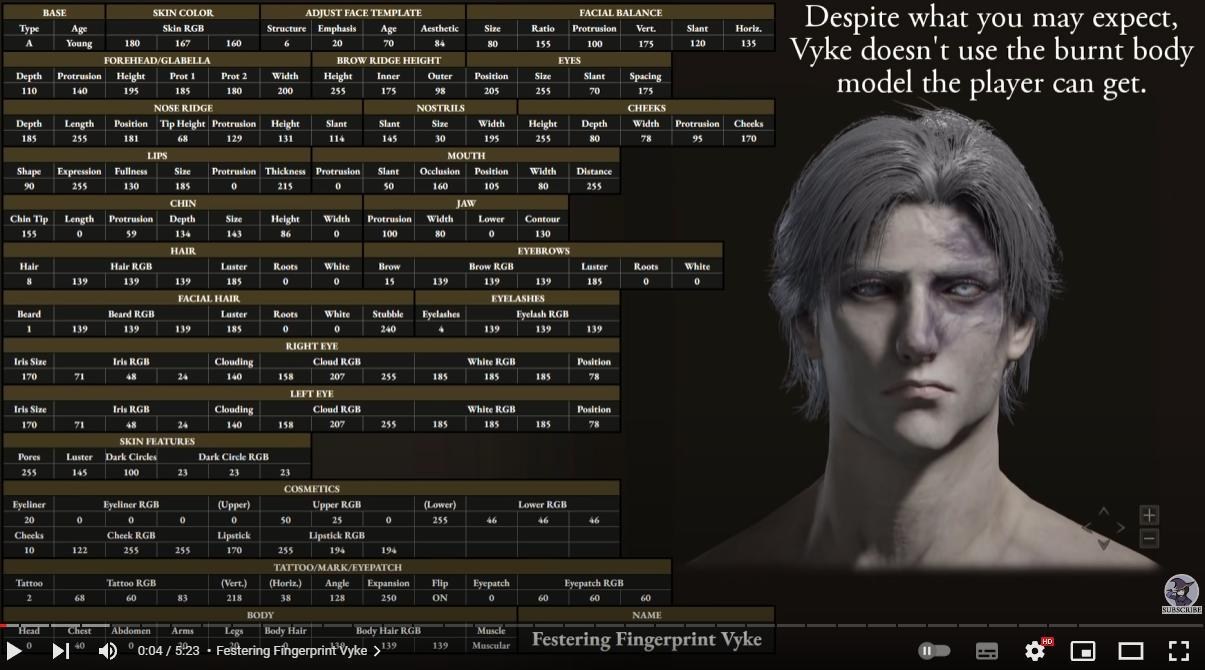1205x670 pixels.
Task: Click the channel subscribe logo on video
Action: (x=1181, y=594)
